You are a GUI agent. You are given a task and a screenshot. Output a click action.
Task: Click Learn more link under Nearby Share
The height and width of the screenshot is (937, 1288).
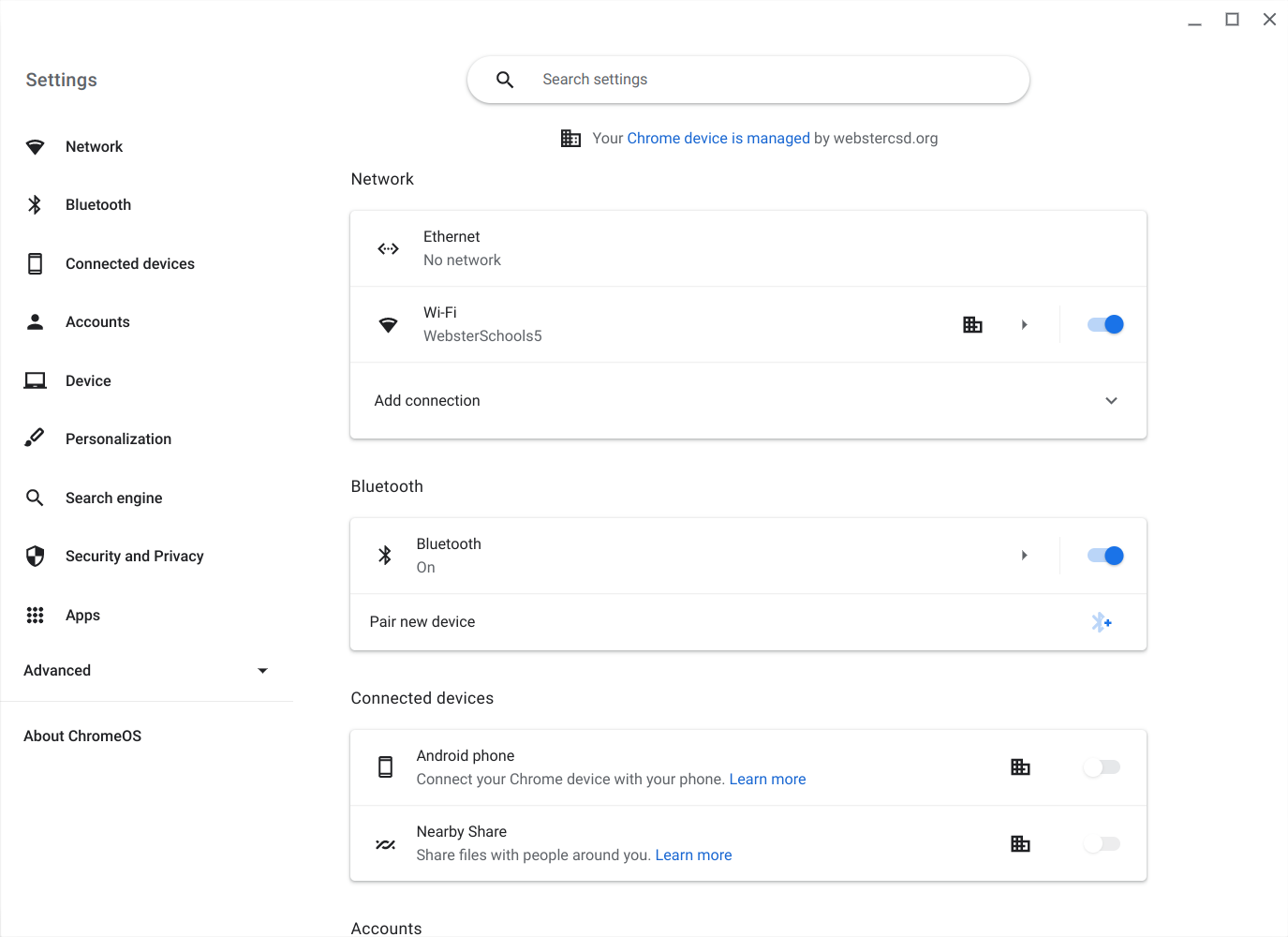point(693,855)
